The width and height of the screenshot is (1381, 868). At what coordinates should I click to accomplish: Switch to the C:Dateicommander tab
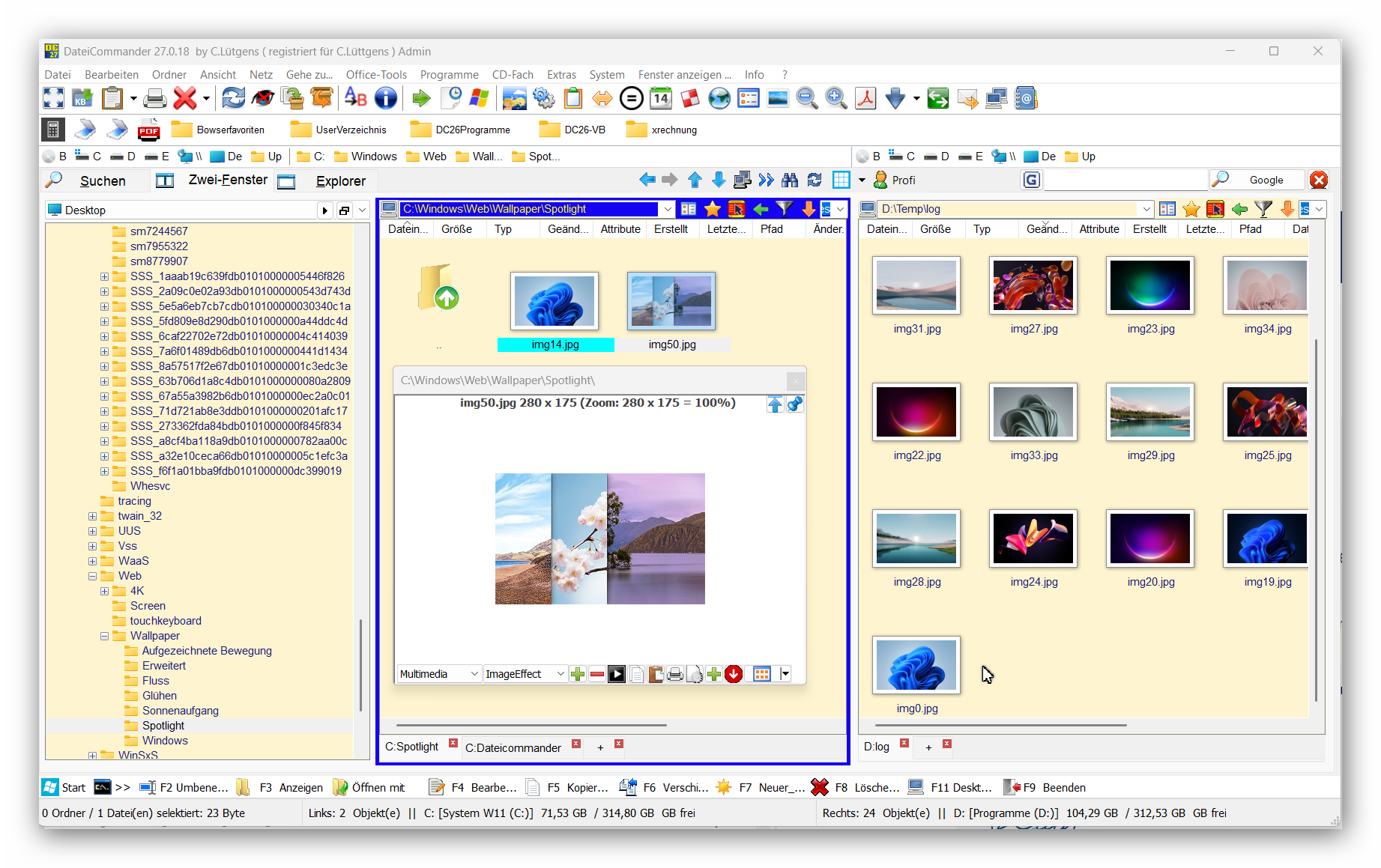pyautogui.click(x=513, y=747)
